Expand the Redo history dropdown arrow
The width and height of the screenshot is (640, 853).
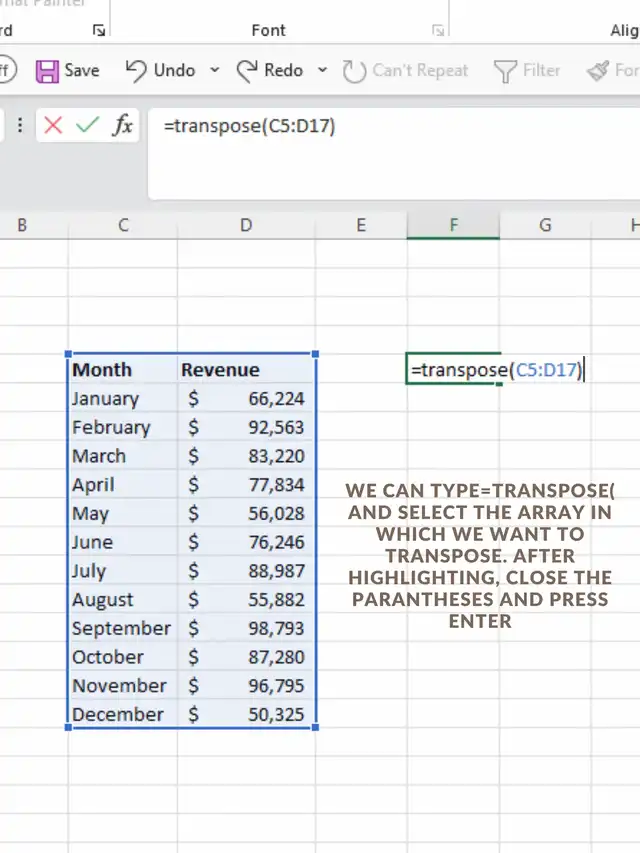point(322,71)
